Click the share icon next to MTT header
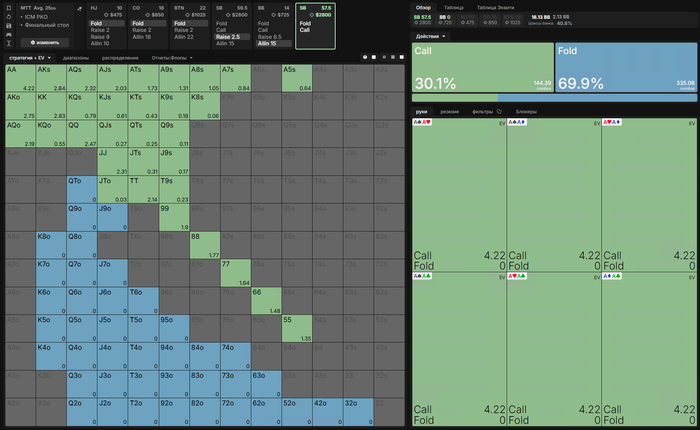700x430 pixels. [x=79, y=8]
